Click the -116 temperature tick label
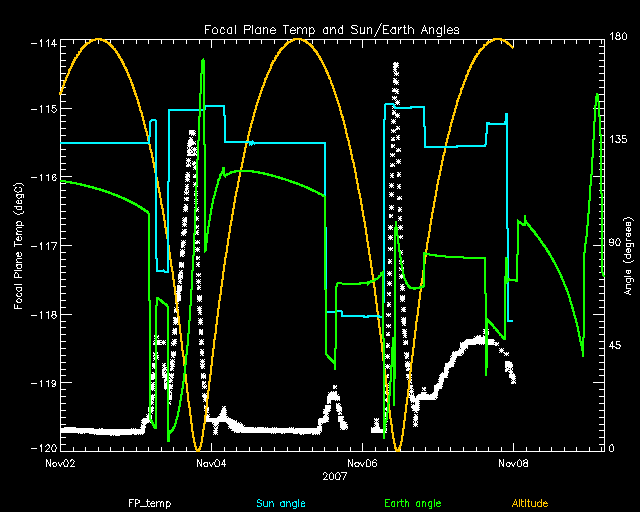 tap(43, 177)
